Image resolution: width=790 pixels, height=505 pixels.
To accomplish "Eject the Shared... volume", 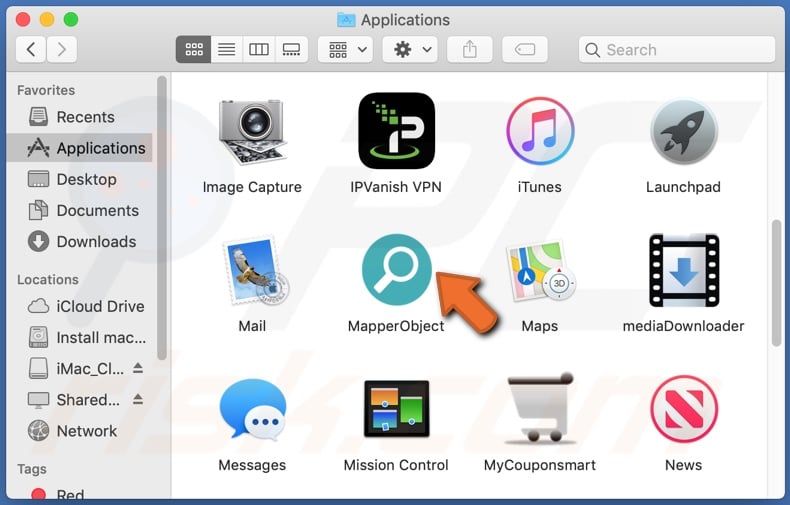I will [138, 399].
